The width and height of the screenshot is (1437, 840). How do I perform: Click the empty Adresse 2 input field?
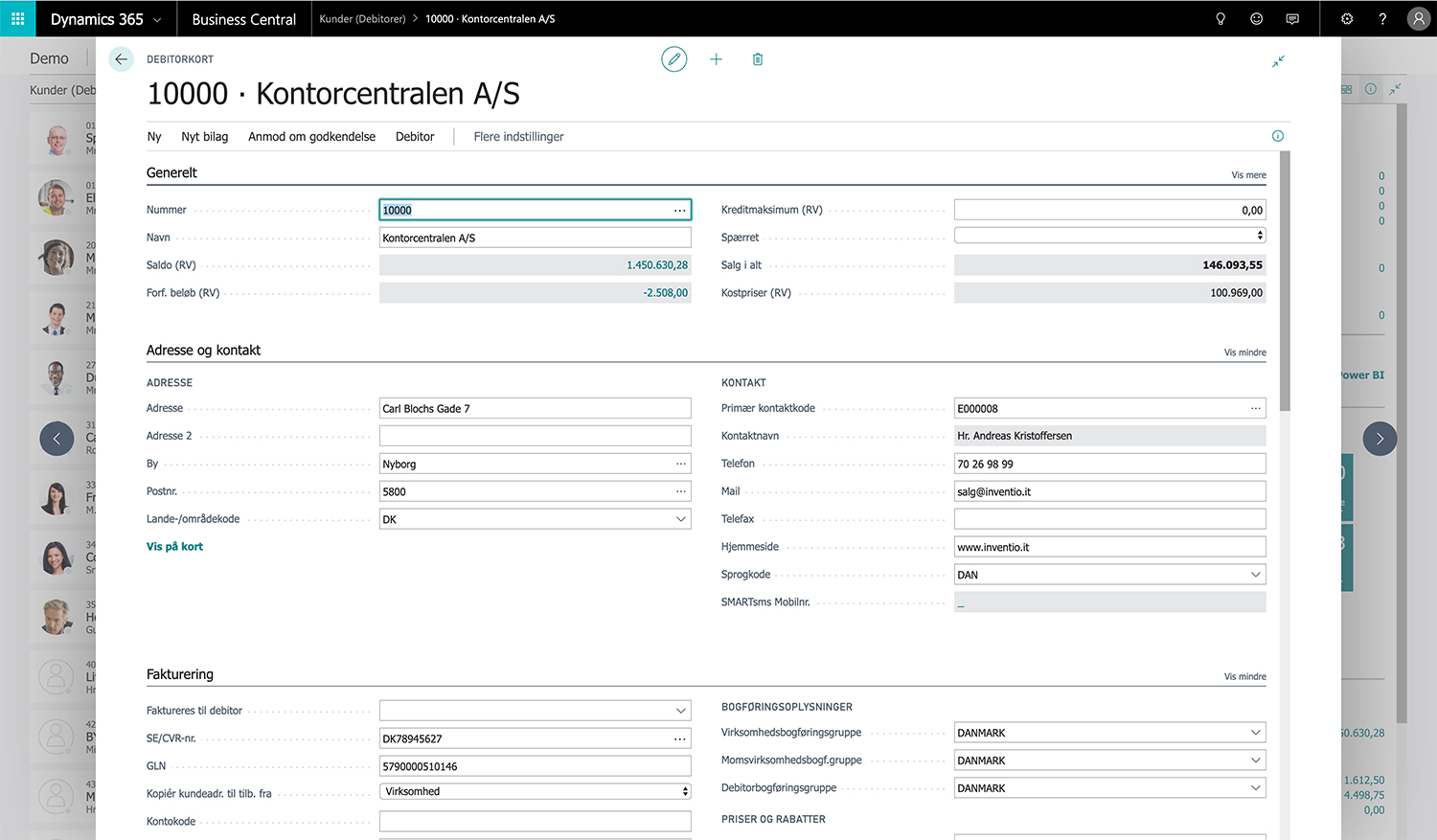tap(536, 436)
